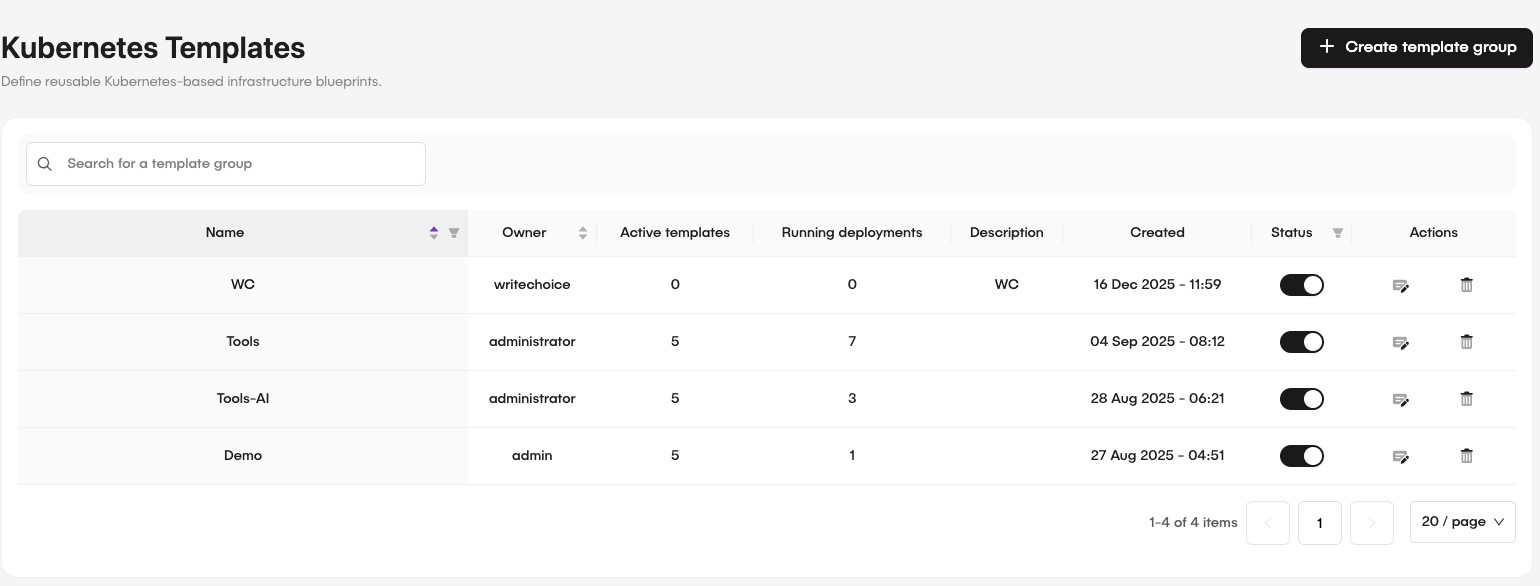Open the edit icon for the WC template group
This screenshot has width=1540, height=586.
click(1401, 285)
